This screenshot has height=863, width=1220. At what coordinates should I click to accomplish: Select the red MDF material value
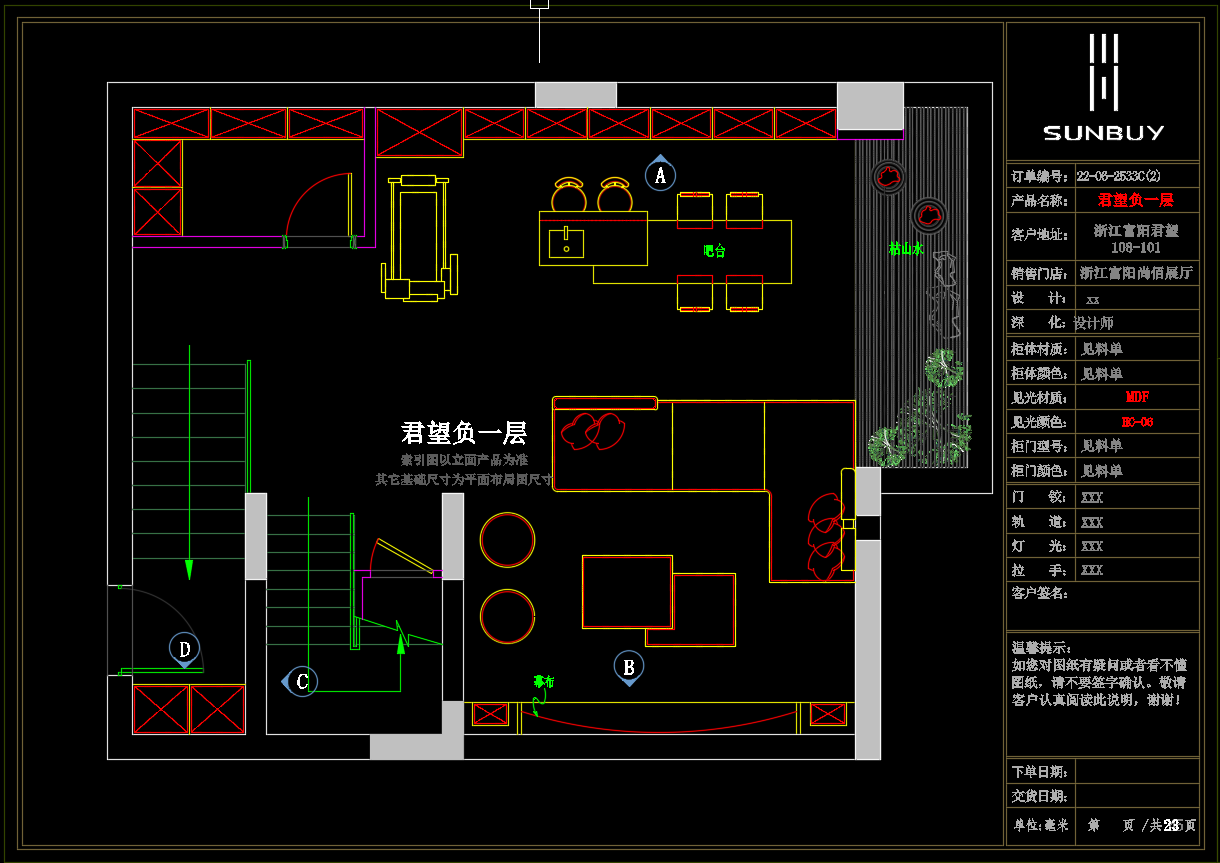tap(1137, 398)
